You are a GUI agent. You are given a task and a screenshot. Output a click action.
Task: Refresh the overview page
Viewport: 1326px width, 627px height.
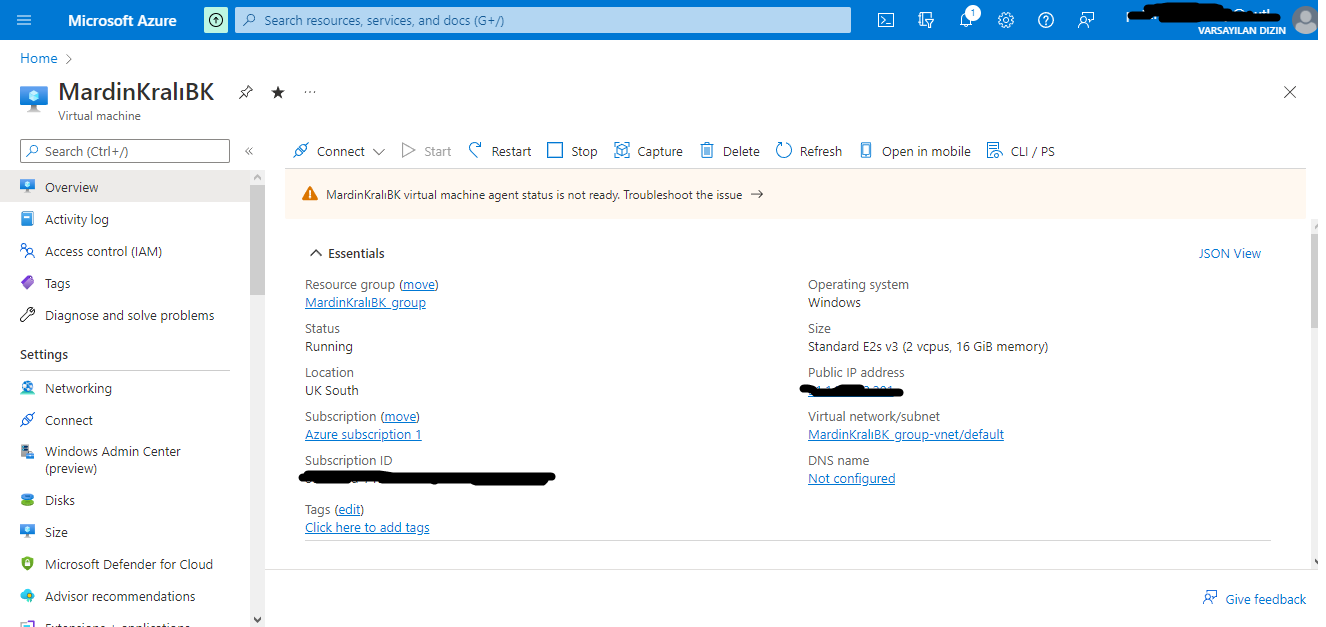809,151
